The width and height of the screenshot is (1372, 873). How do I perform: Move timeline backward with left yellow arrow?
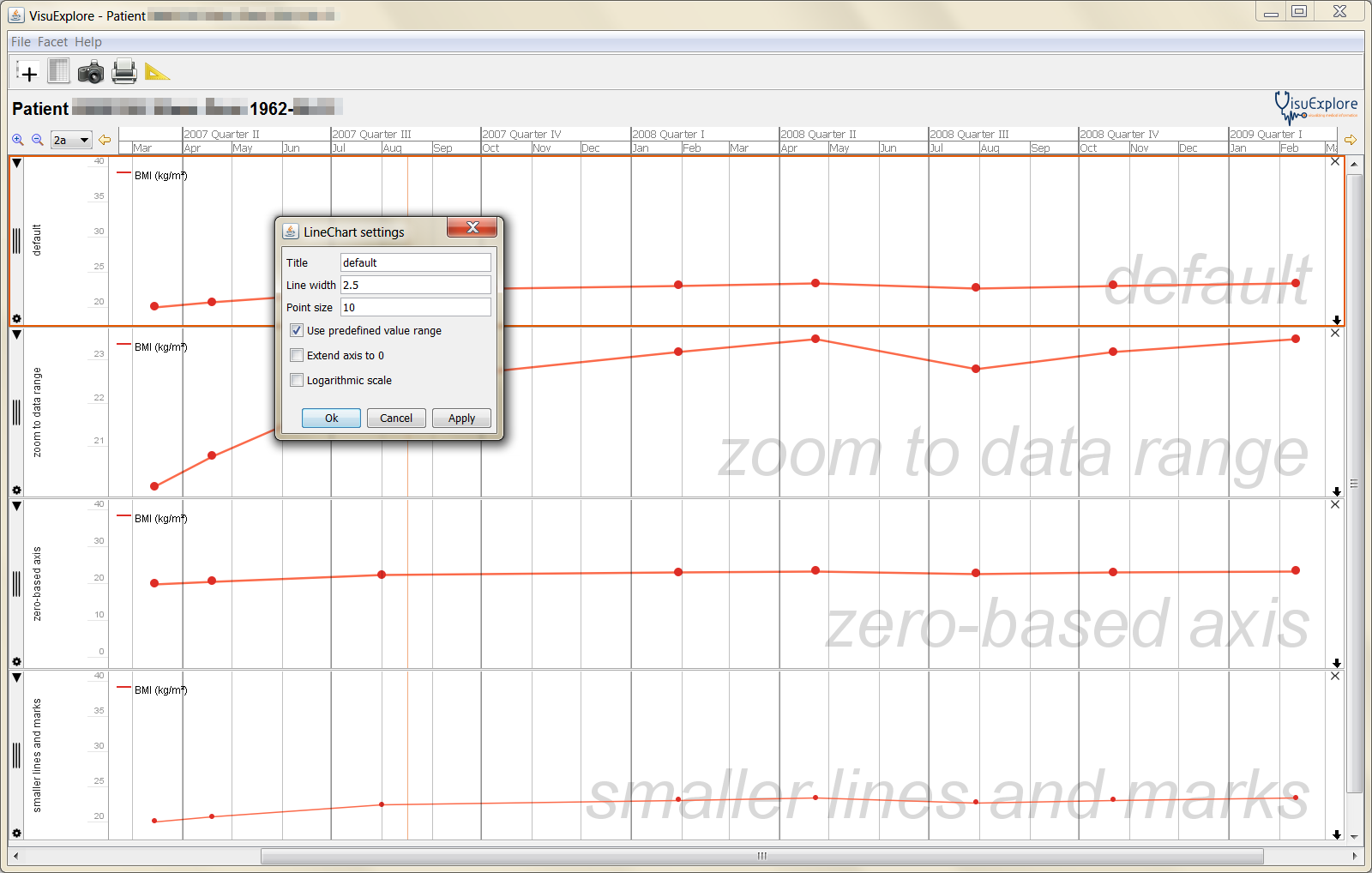tap(105, 140)
